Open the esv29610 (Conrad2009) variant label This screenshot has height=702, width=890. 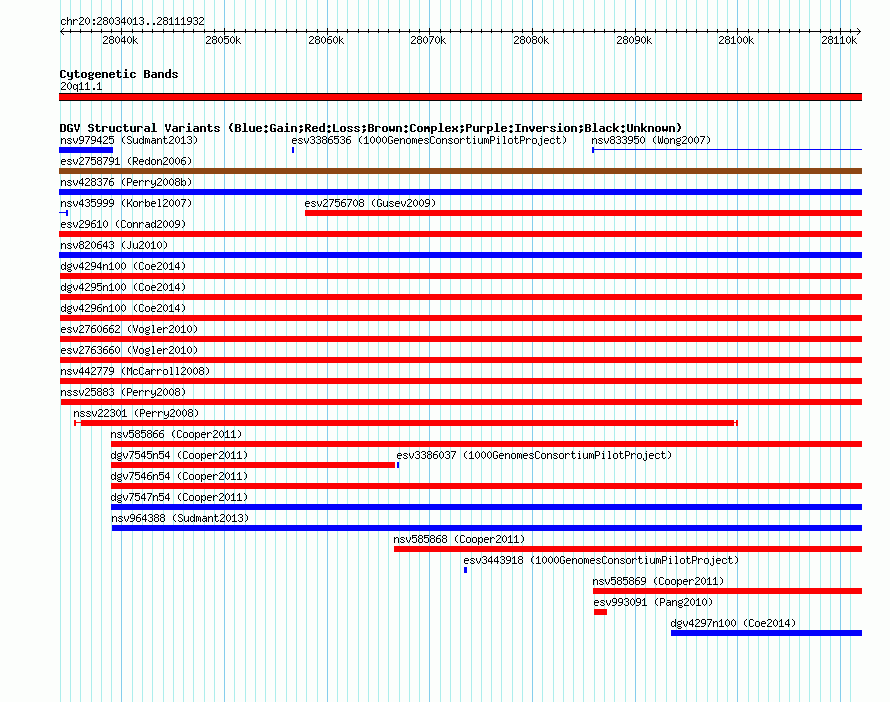click(x=123, y=224)
